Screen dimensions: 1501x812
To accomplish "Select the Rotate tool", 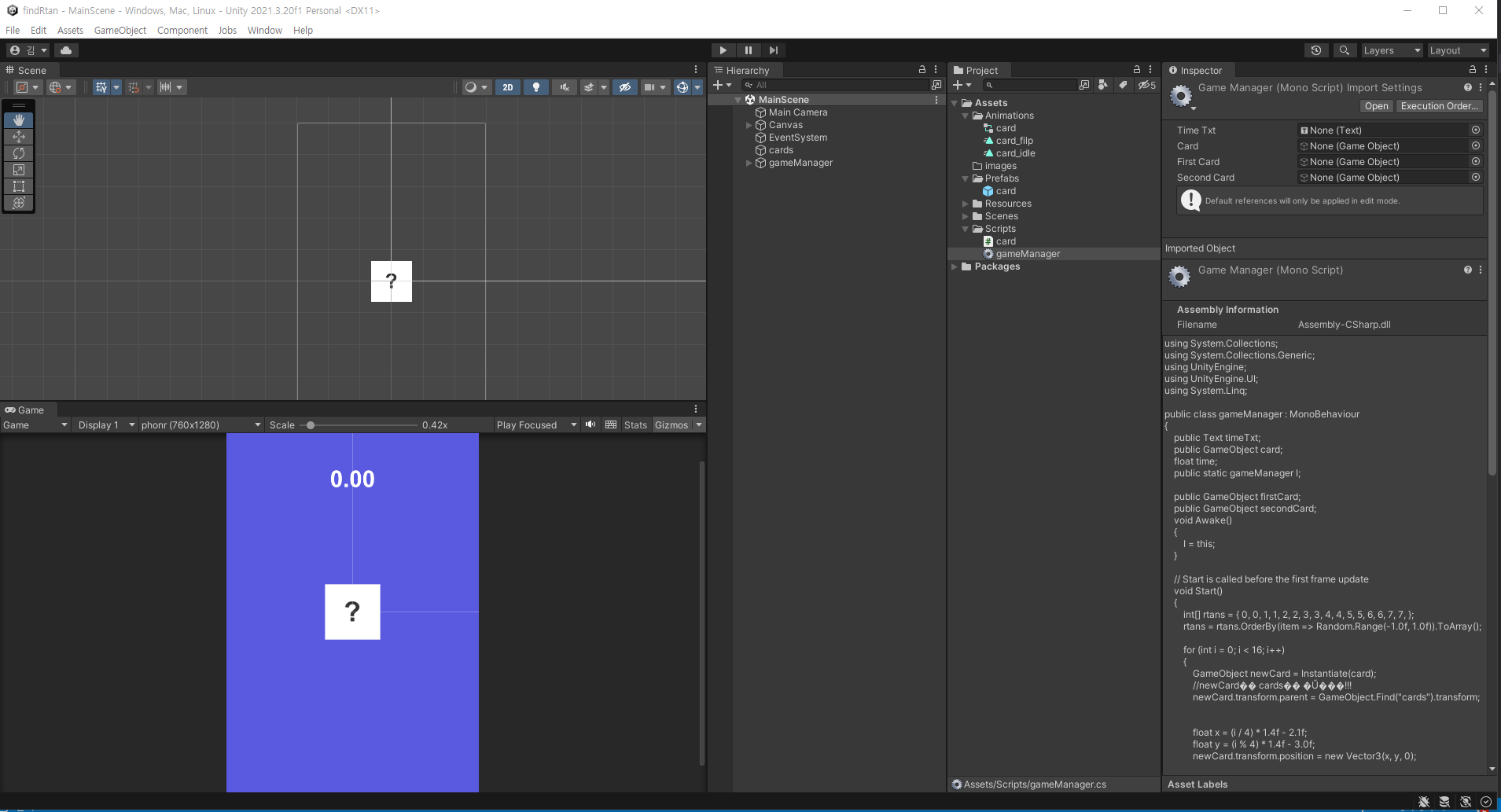I will coord(19,153).
